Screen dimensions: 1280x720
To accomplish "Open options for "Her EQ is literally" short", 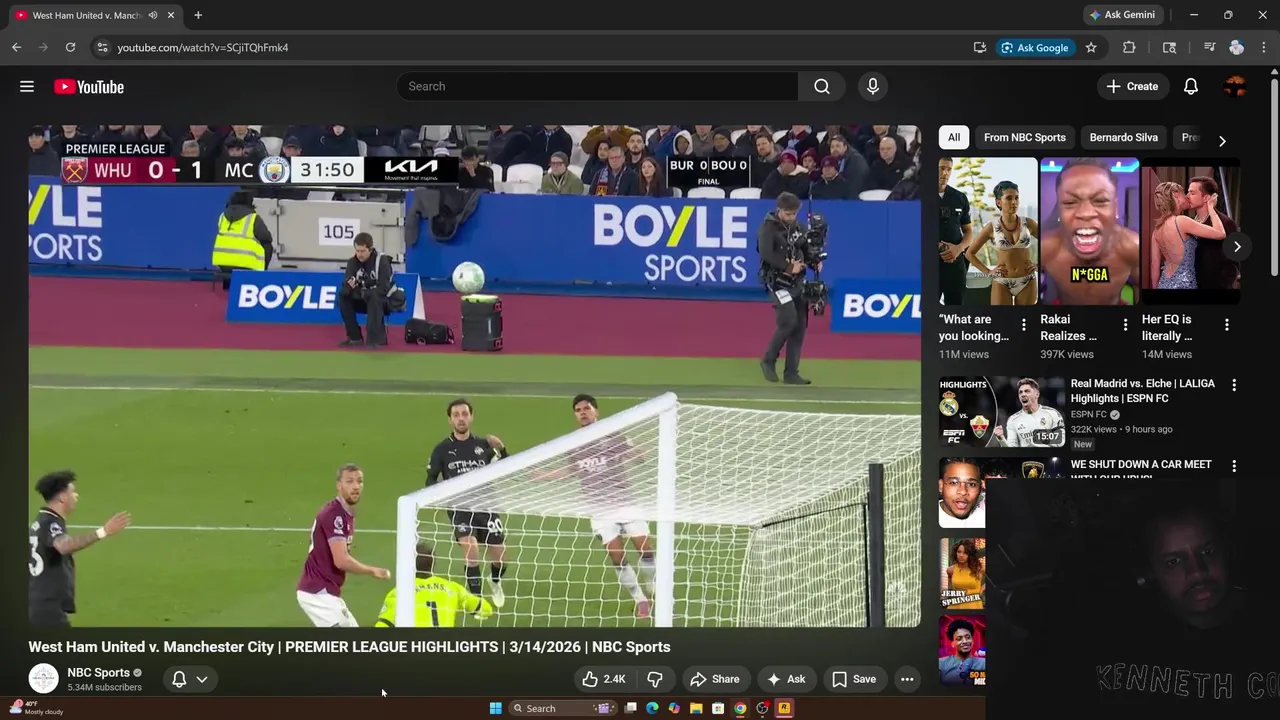I will pyautogui.click(x=1227, y=325).
